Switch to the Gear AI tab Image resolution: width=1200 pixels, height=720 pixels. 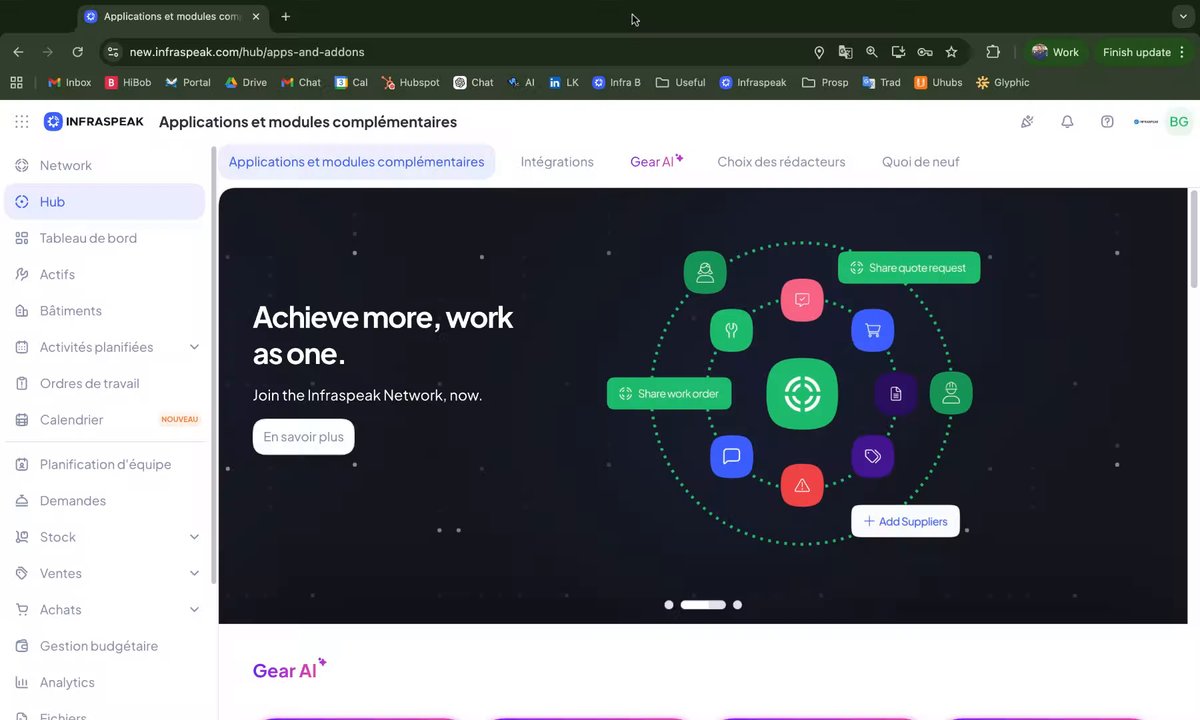pyautogui.click(x=656, y=161)
